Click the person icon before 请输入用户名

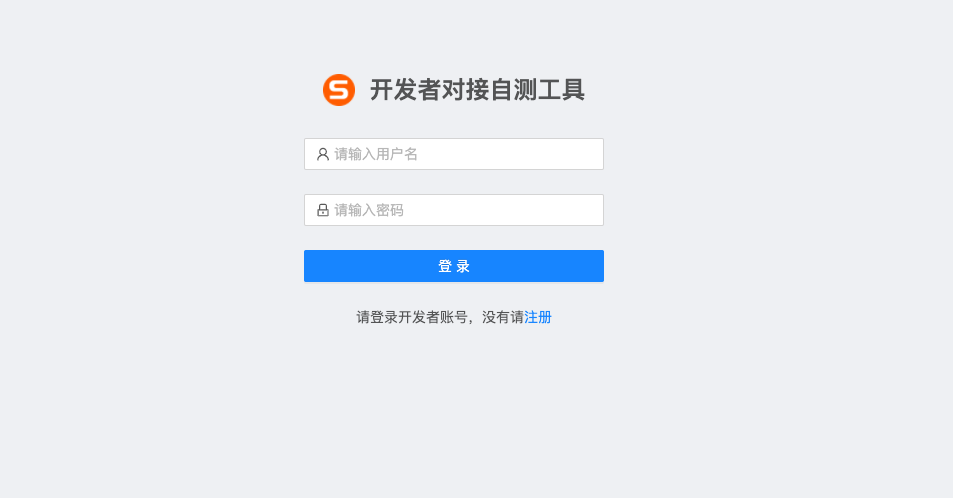[x=323, y=154]
